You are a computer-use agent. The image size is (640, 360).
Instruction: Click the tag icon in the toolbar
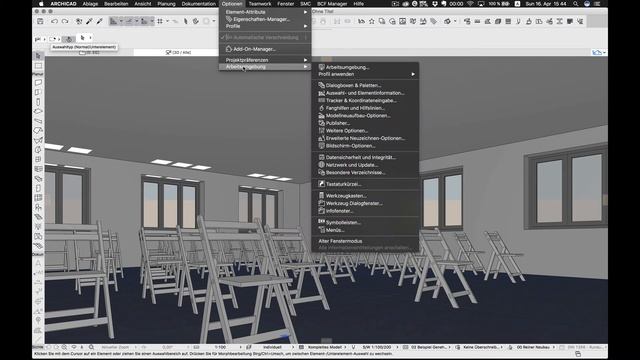point(433,21)
